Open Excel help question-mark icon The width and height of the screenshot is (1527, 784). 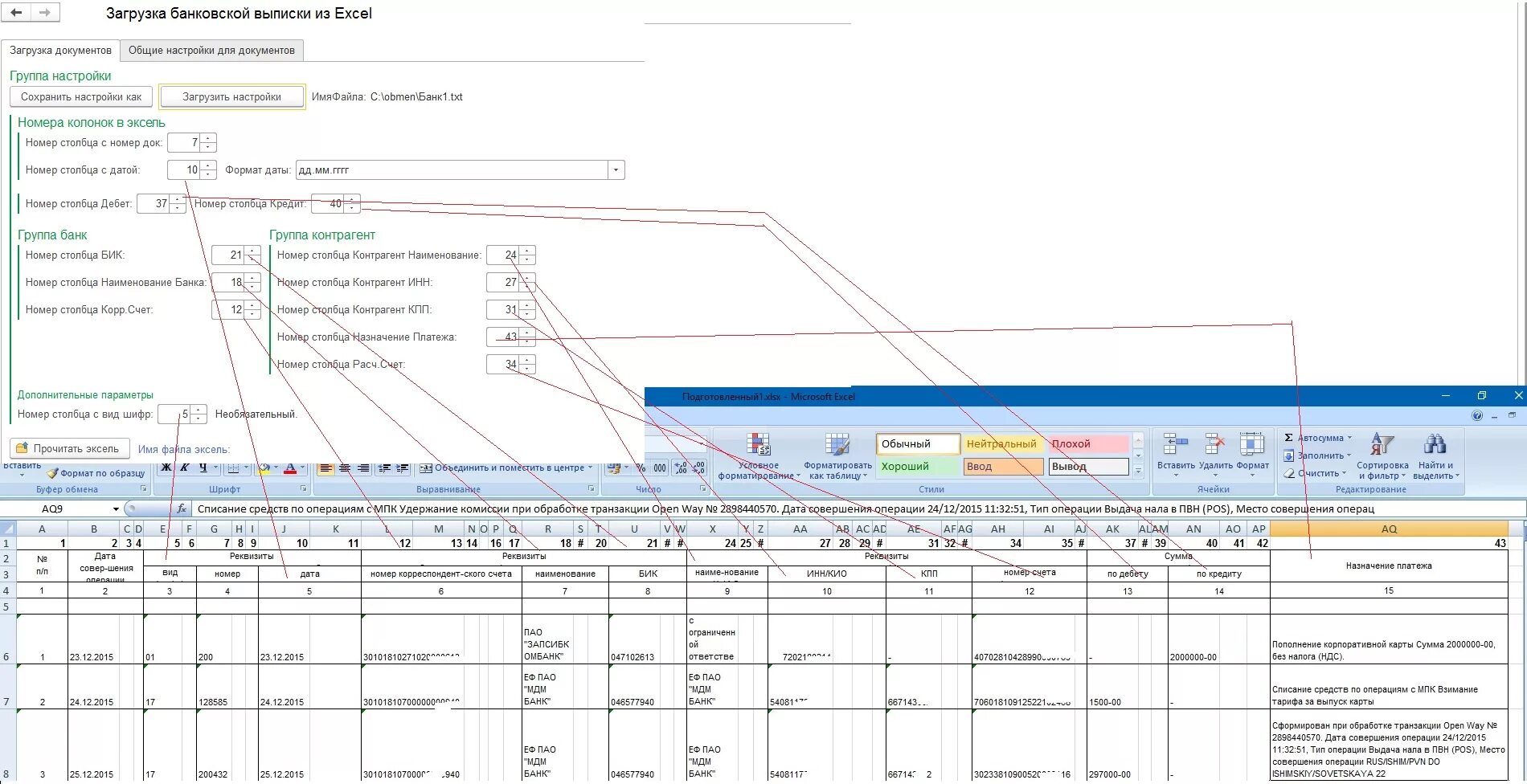click(x=1476, y=415)
